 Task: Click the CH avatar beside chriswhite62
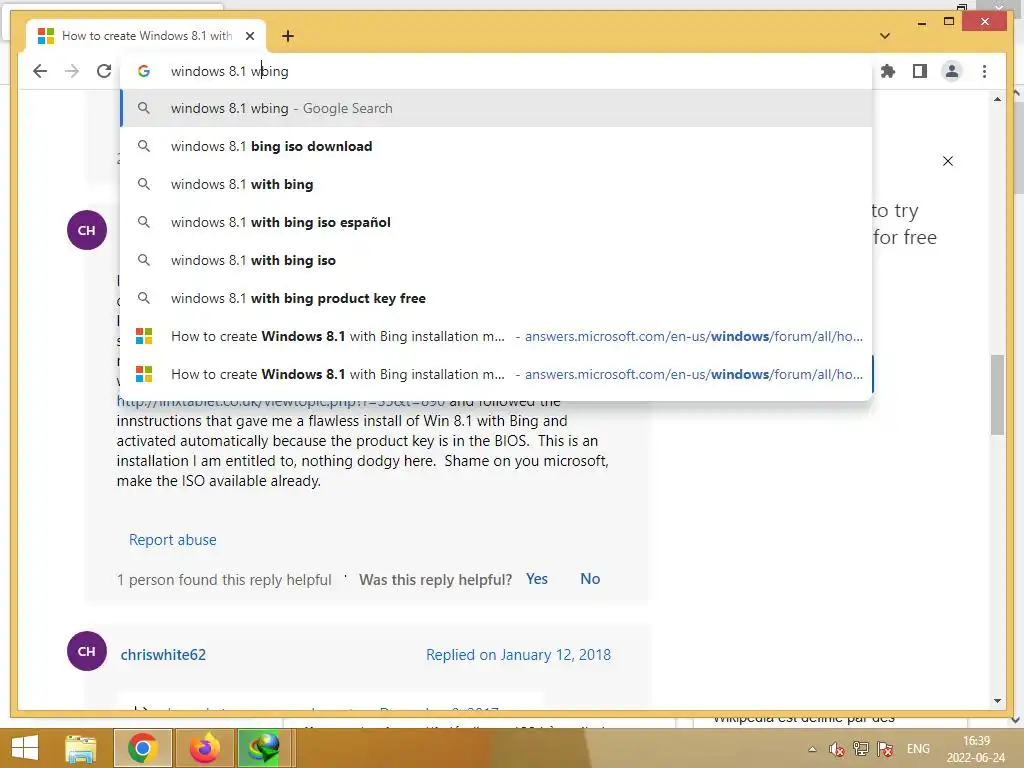pos(87,651)
